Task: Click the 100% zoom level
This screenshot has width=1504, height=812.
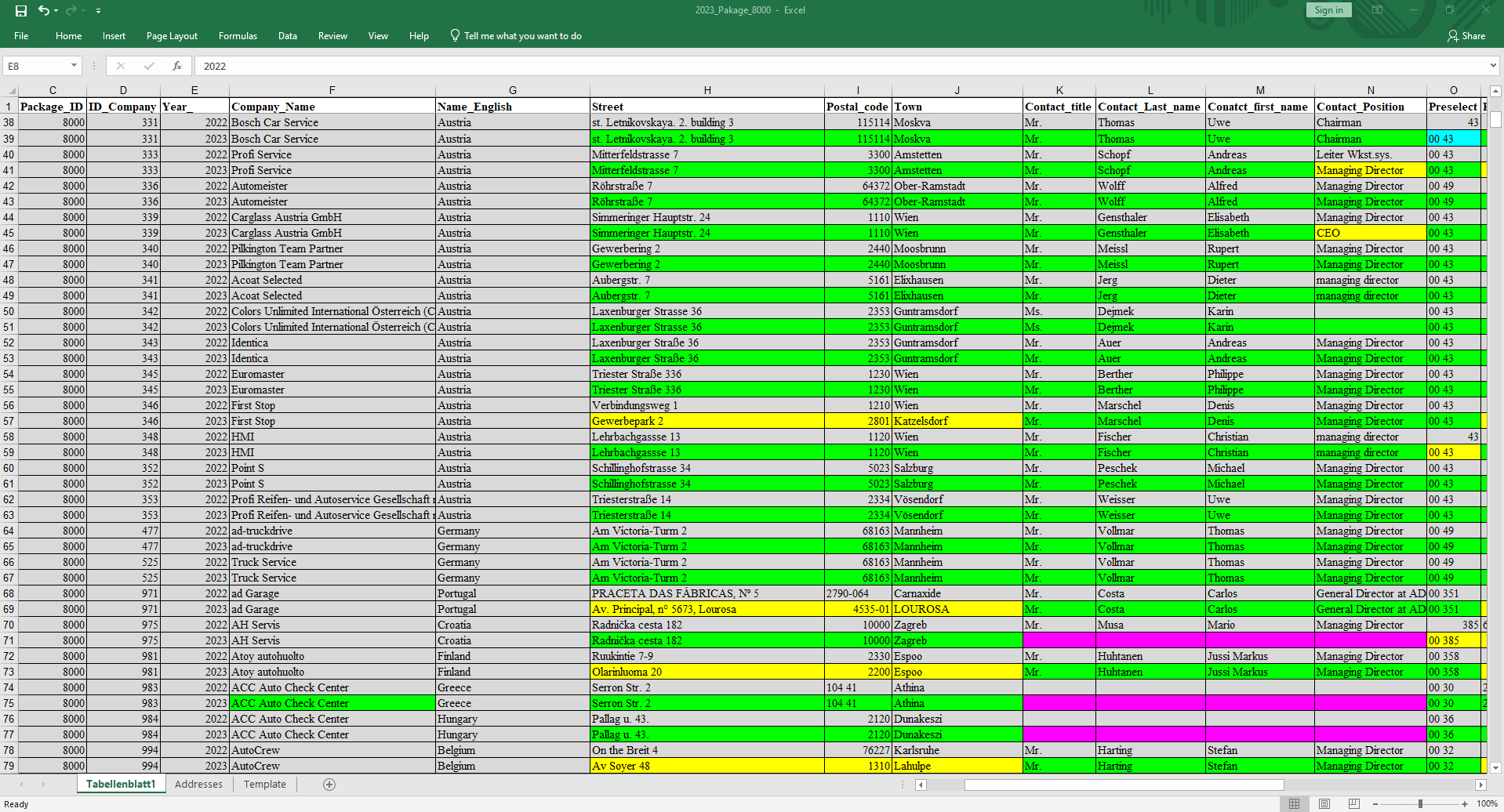Action: 1488,803
